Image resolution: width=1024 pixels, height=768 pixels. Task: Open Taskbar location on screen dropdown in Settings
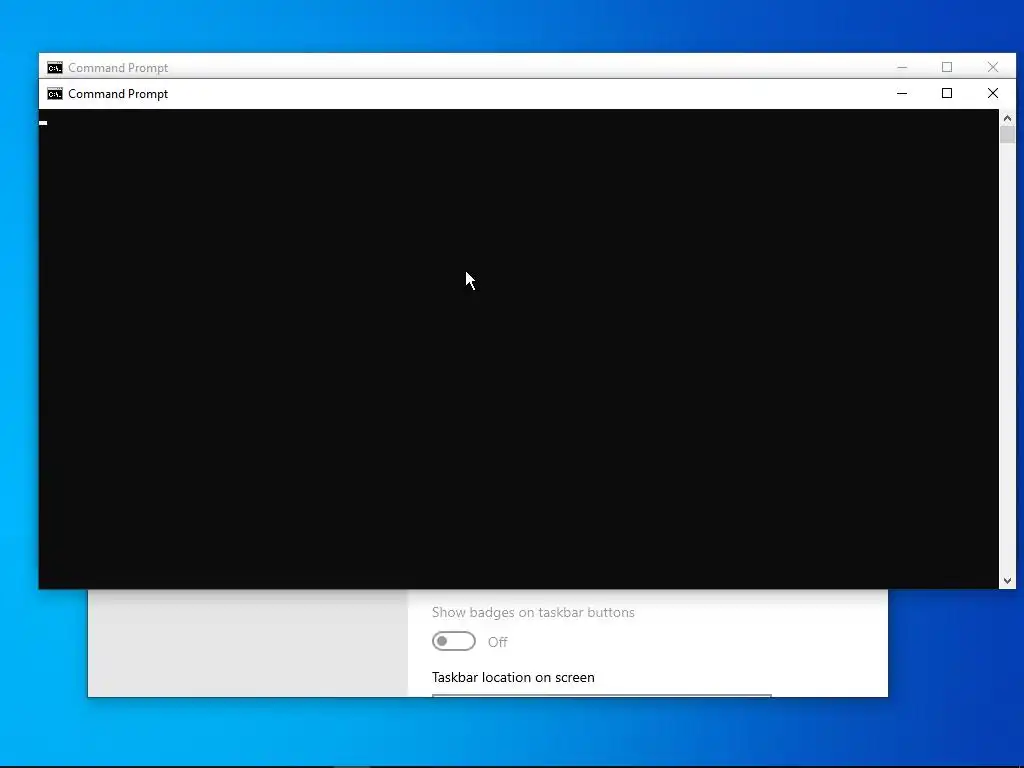coord(601,696)
